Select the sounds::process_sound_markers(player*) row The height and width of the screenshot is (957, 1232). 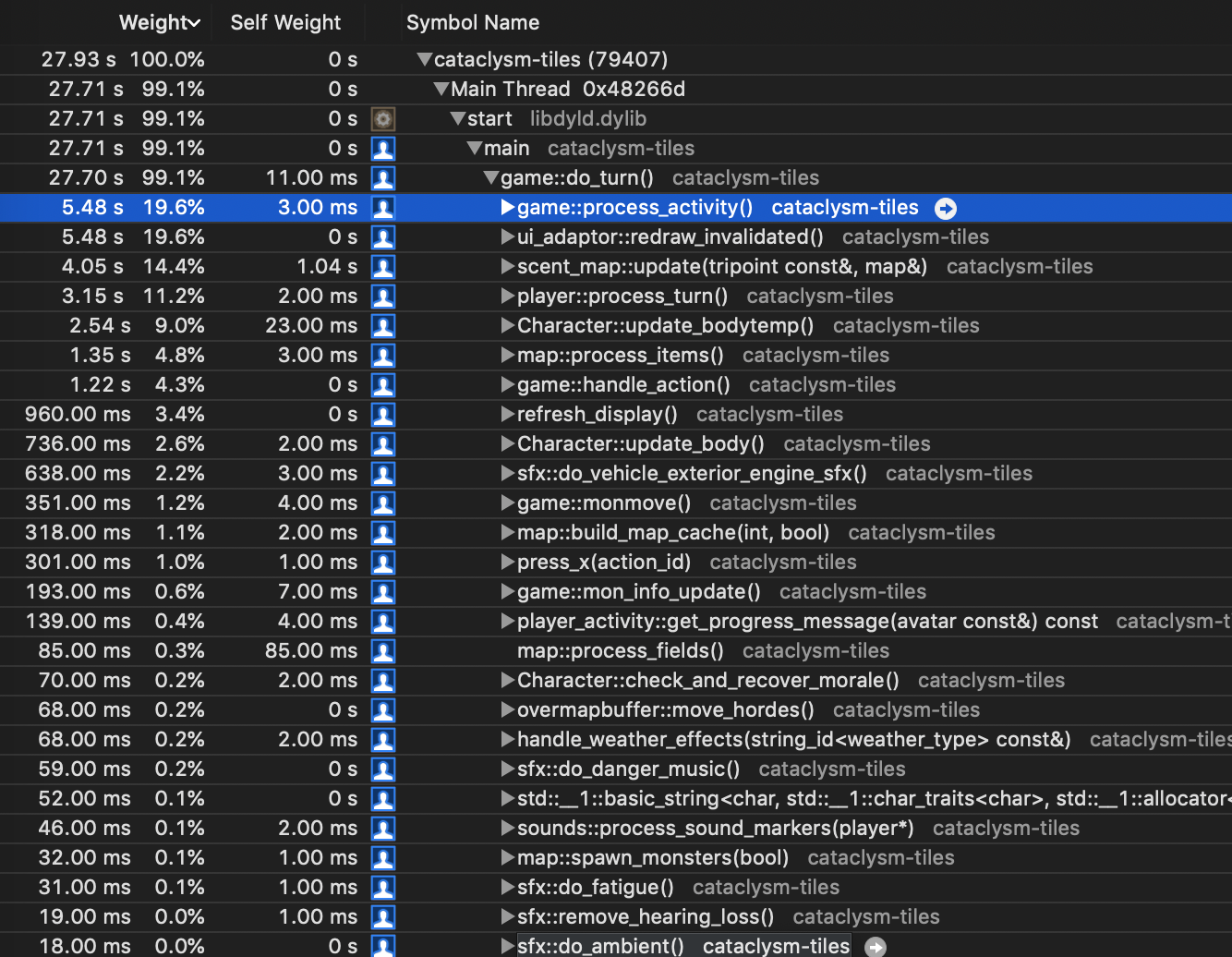pos(616,829)
